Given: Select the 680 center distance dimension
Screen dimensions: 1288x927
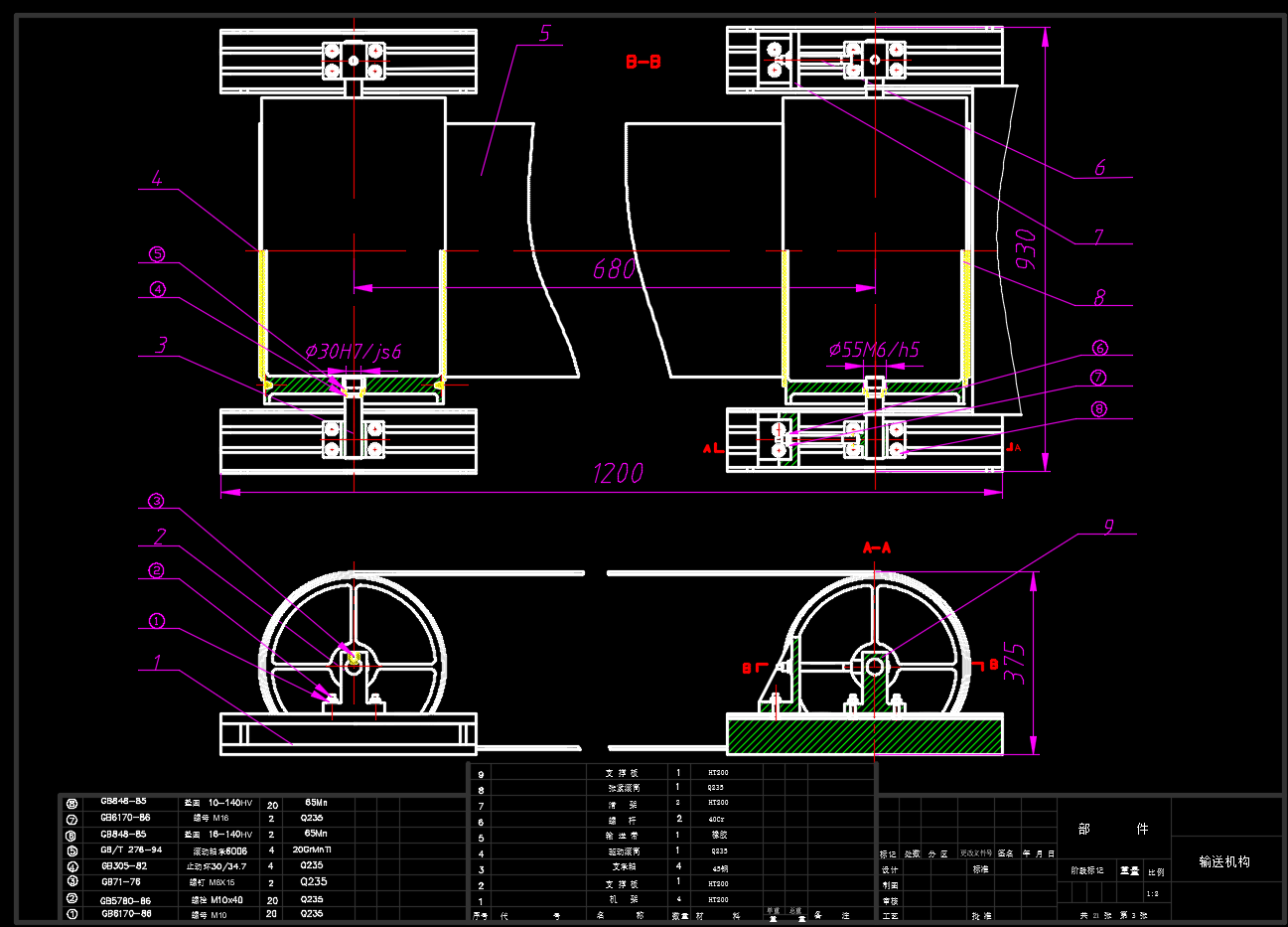Looking at the screenshot, I should pos(614,269).
